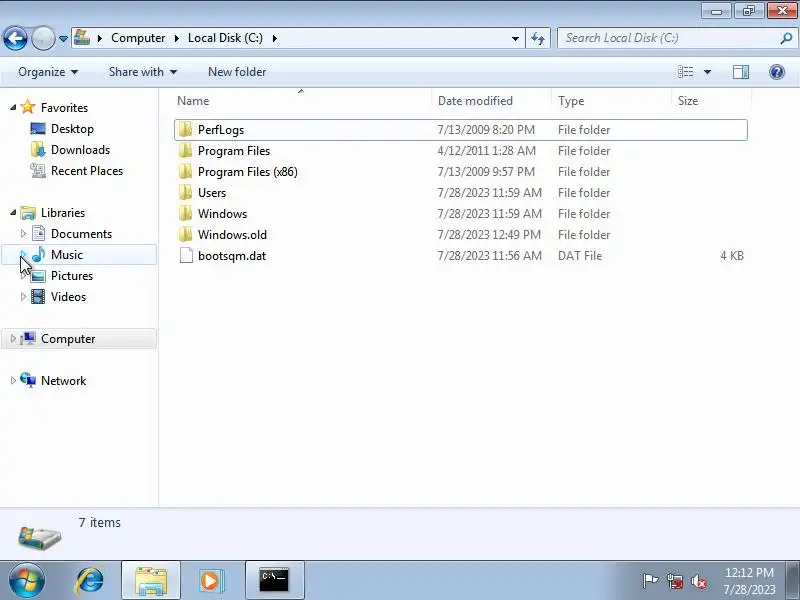Open the More view options dropdown arrow

click(x=707, y=72)
